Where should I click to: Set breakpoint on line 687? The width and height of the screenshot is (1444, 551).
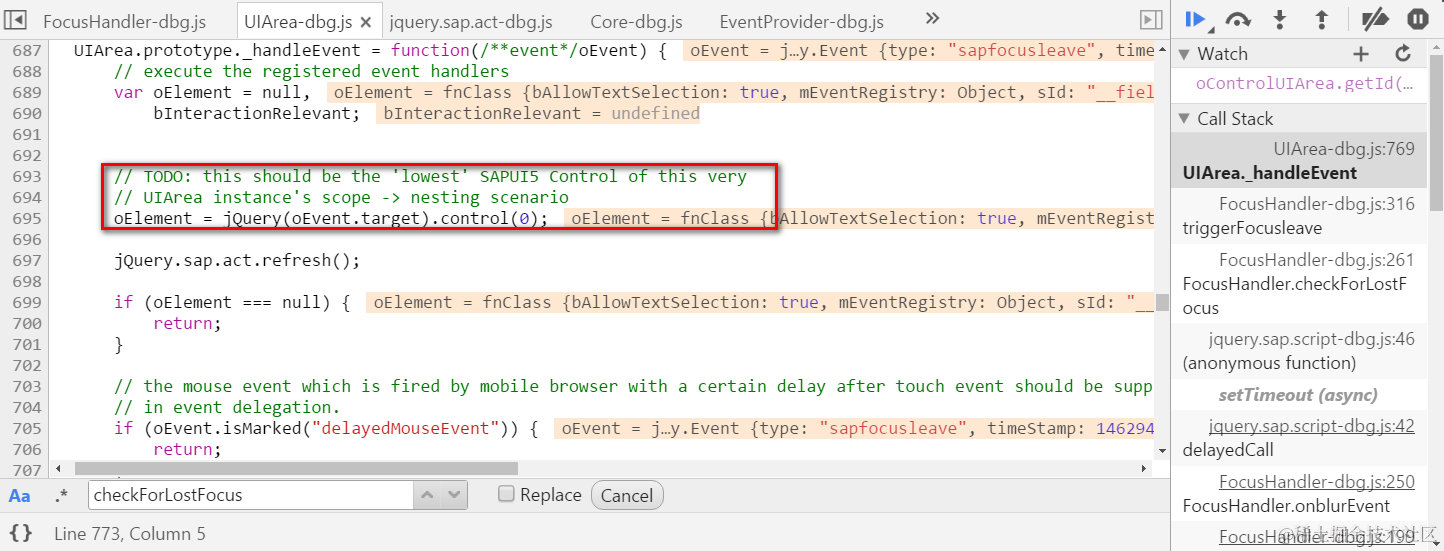26,50
